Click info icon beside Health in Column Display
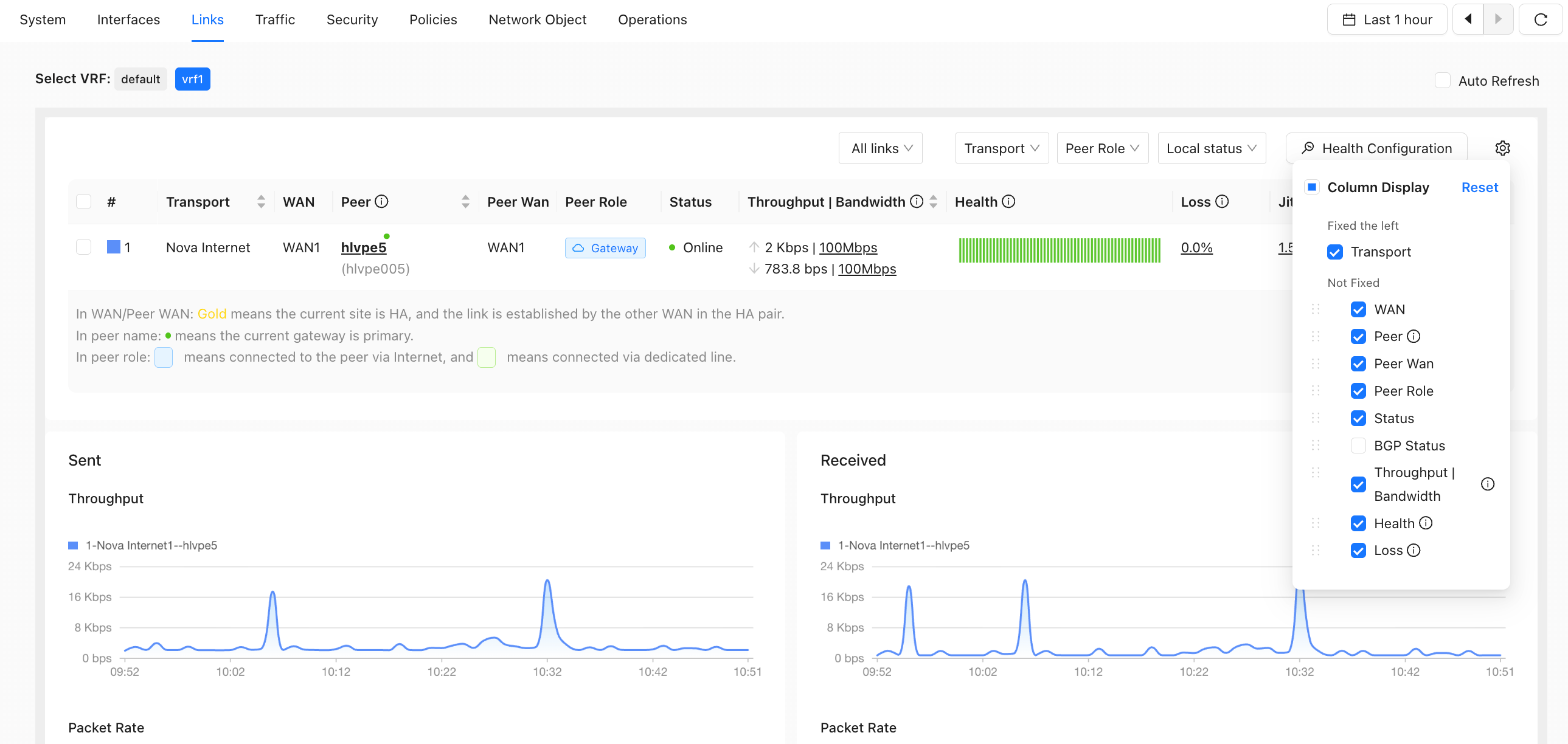This screenshot has width=1568, height=744. pos(1426,523)
